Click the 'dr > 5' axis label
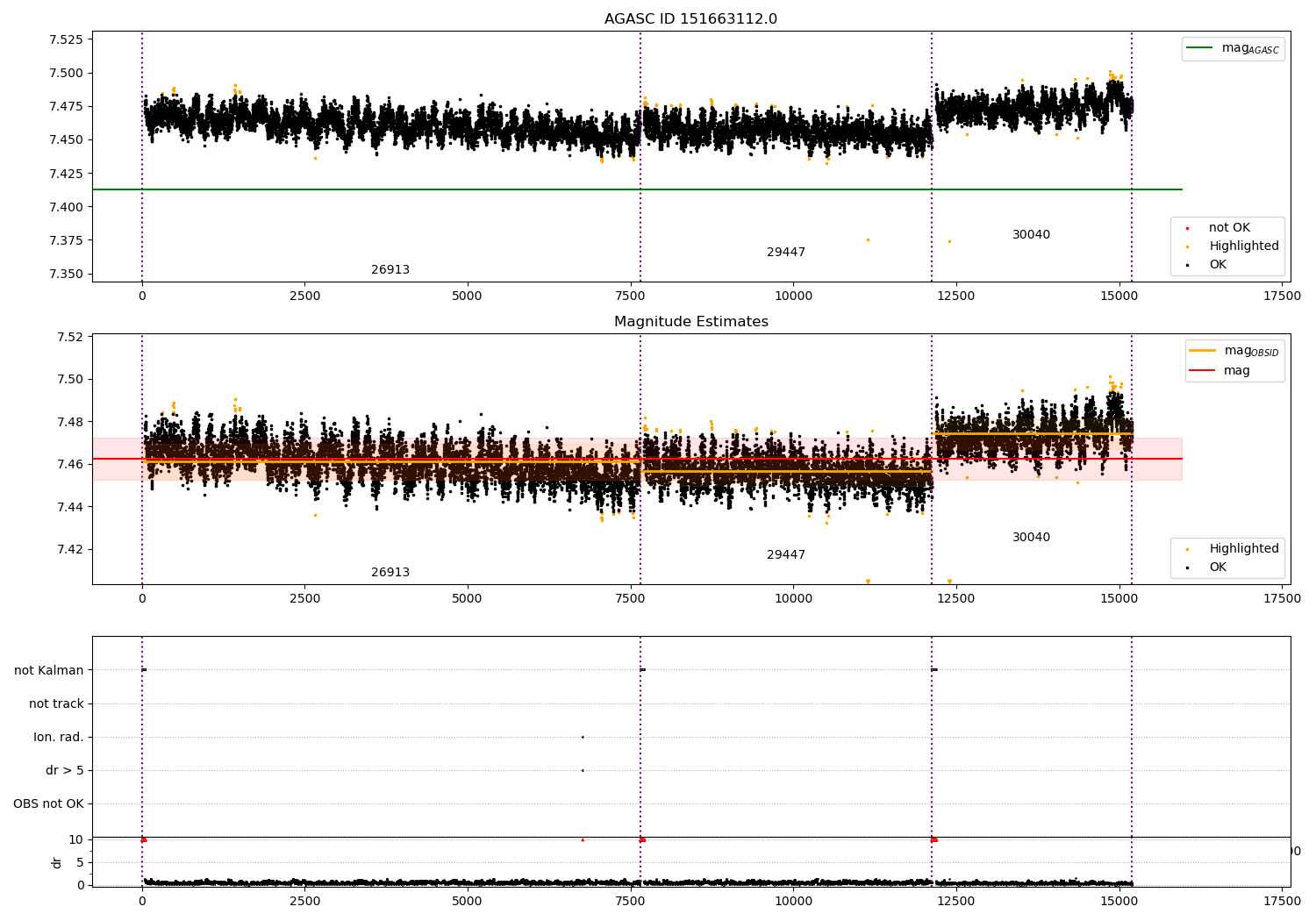This screenshot has height=921, width=1316. pyautogui.click(x=65, y=771)
